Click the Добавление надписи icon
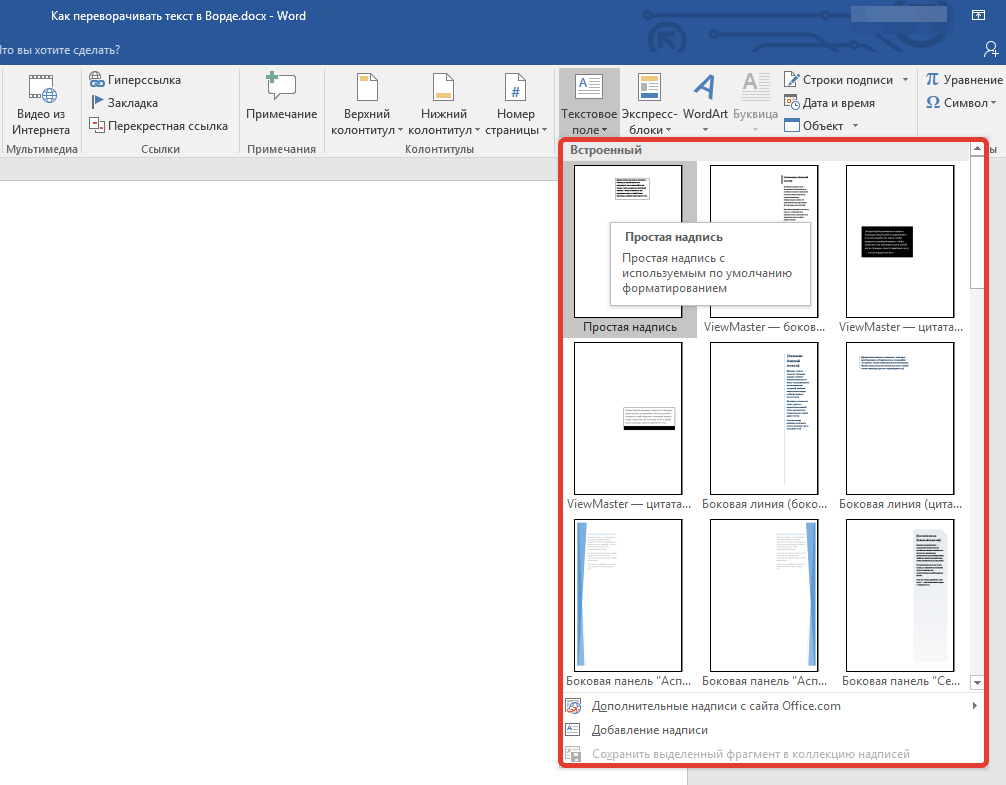1006x785 pixels. (573, 730)
